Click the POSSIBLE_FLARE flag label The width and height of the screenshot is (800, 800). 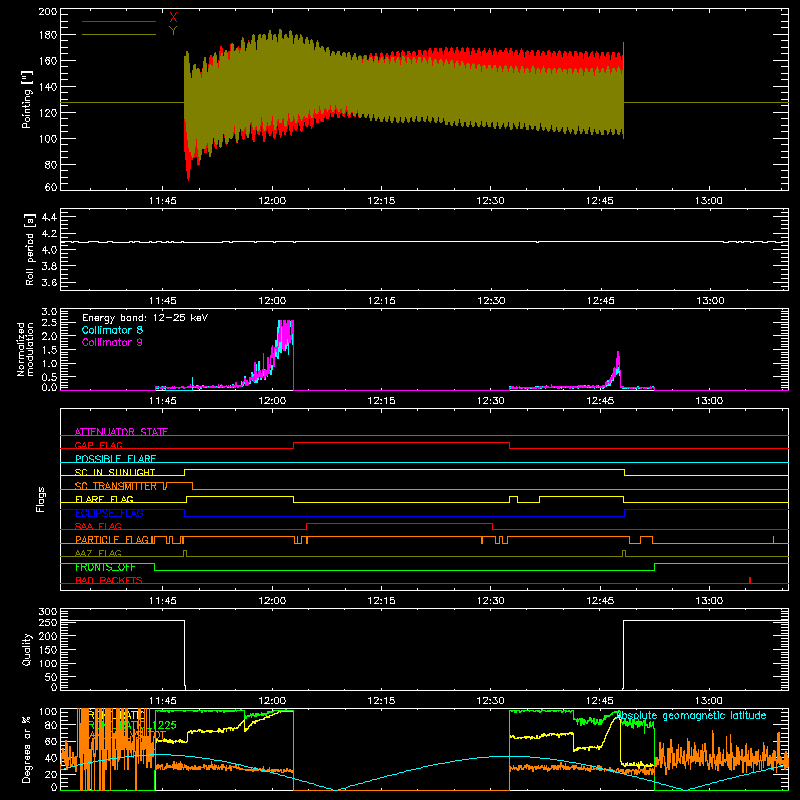[115, 459]
